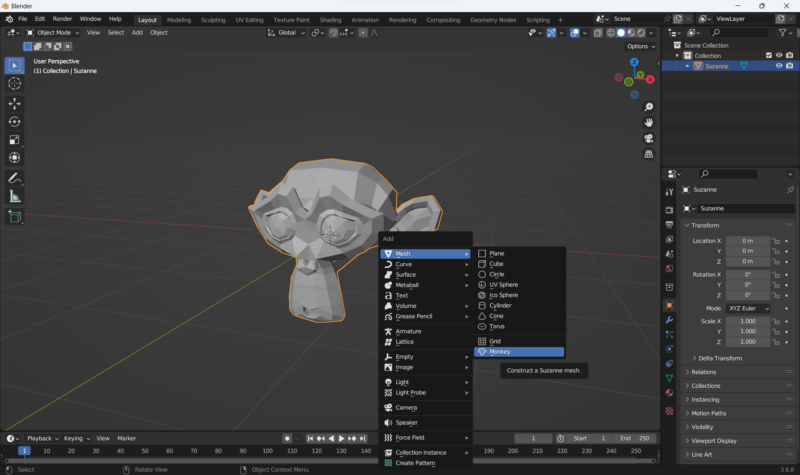Open the Object Data mesh tab
800x475 pixels.
(x=669, y=378)
